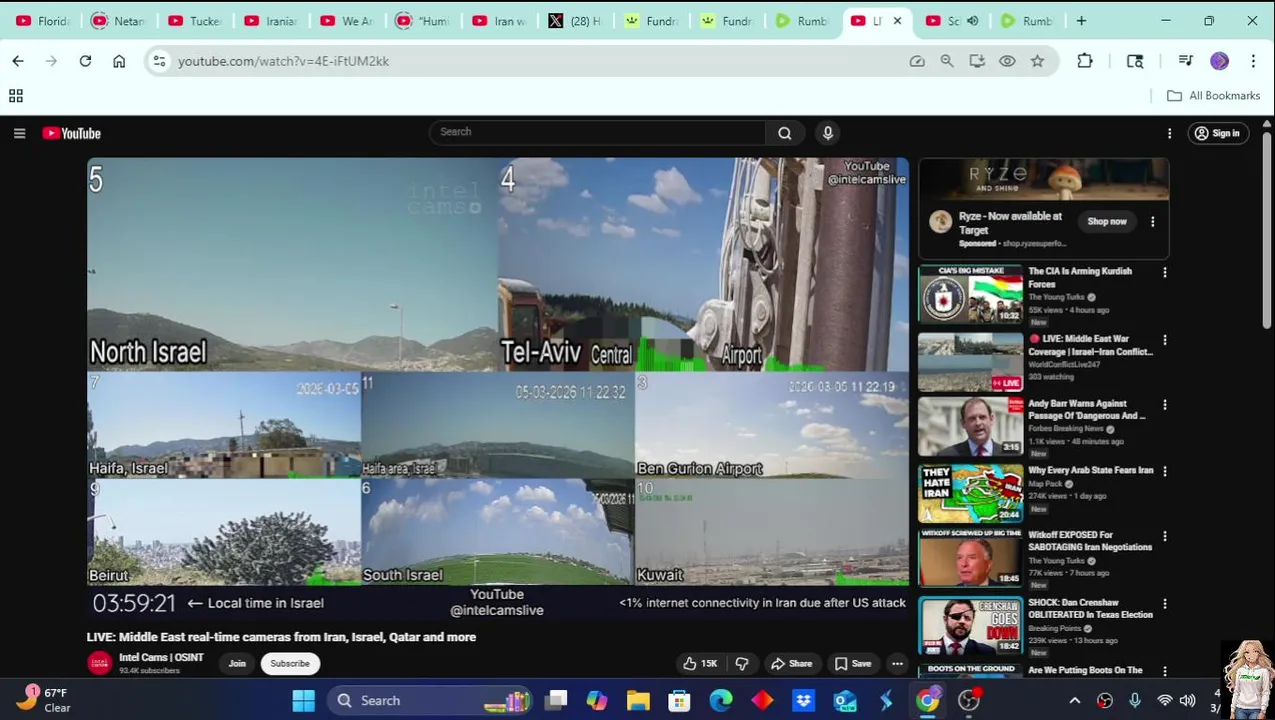Screen dimensions: 1275x720
Task: Open menu for Middle East War Coverage video
Action: click(1165, 340)
